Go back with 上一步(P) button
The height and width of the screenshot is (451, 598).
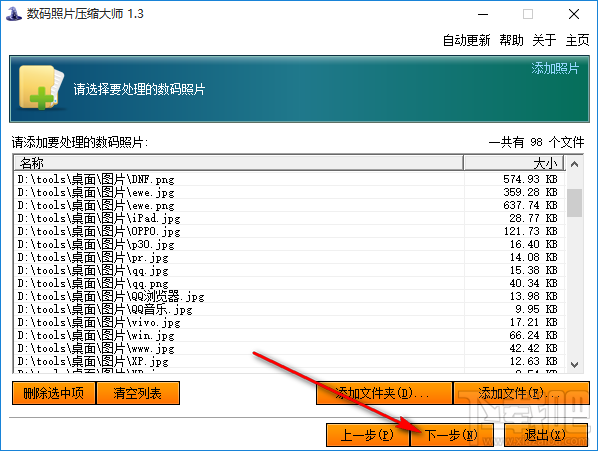(x=368, y=435)
